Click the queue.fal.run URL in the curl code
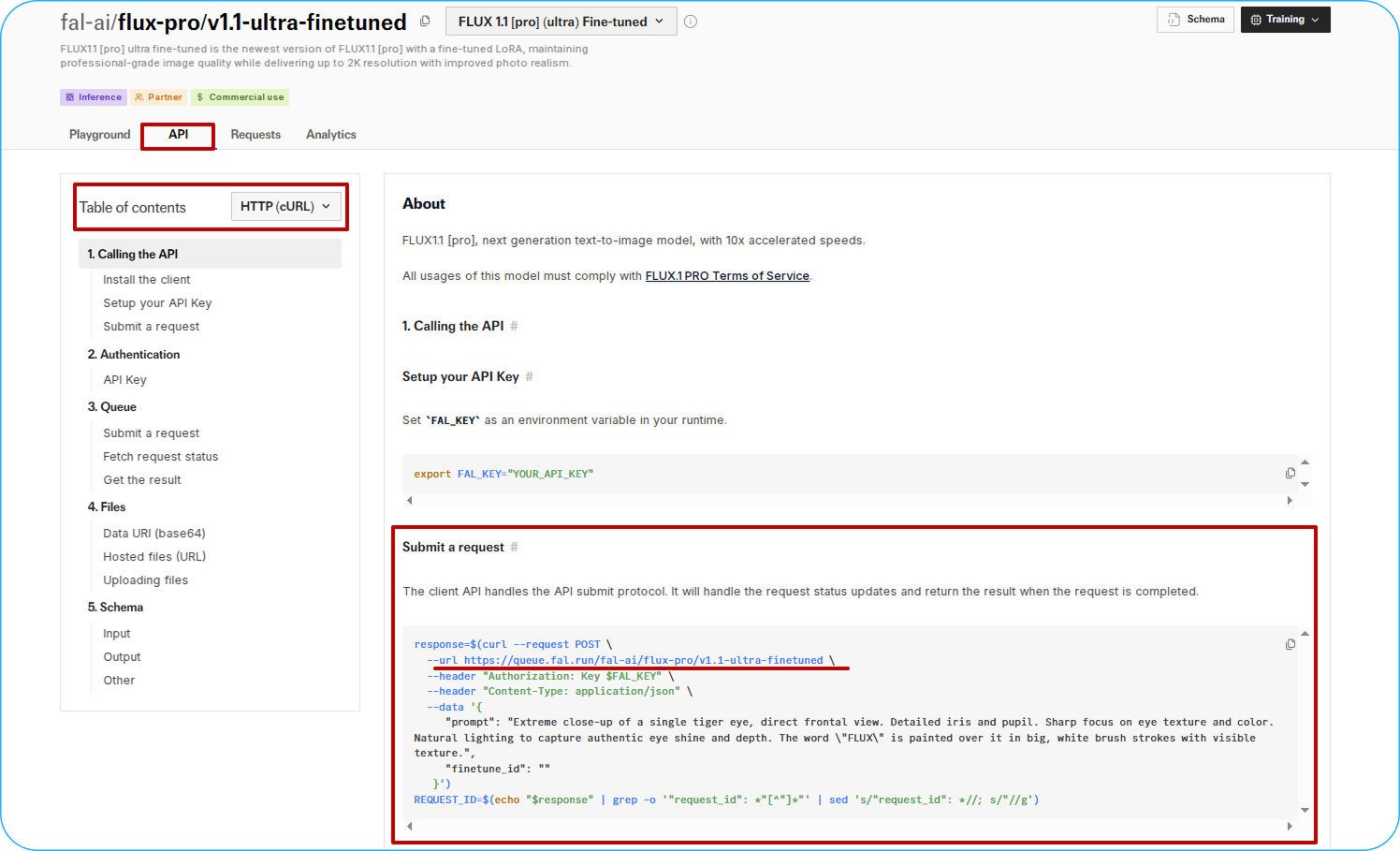The height and width of the screenshot is (851, 1400). (644, 660)
